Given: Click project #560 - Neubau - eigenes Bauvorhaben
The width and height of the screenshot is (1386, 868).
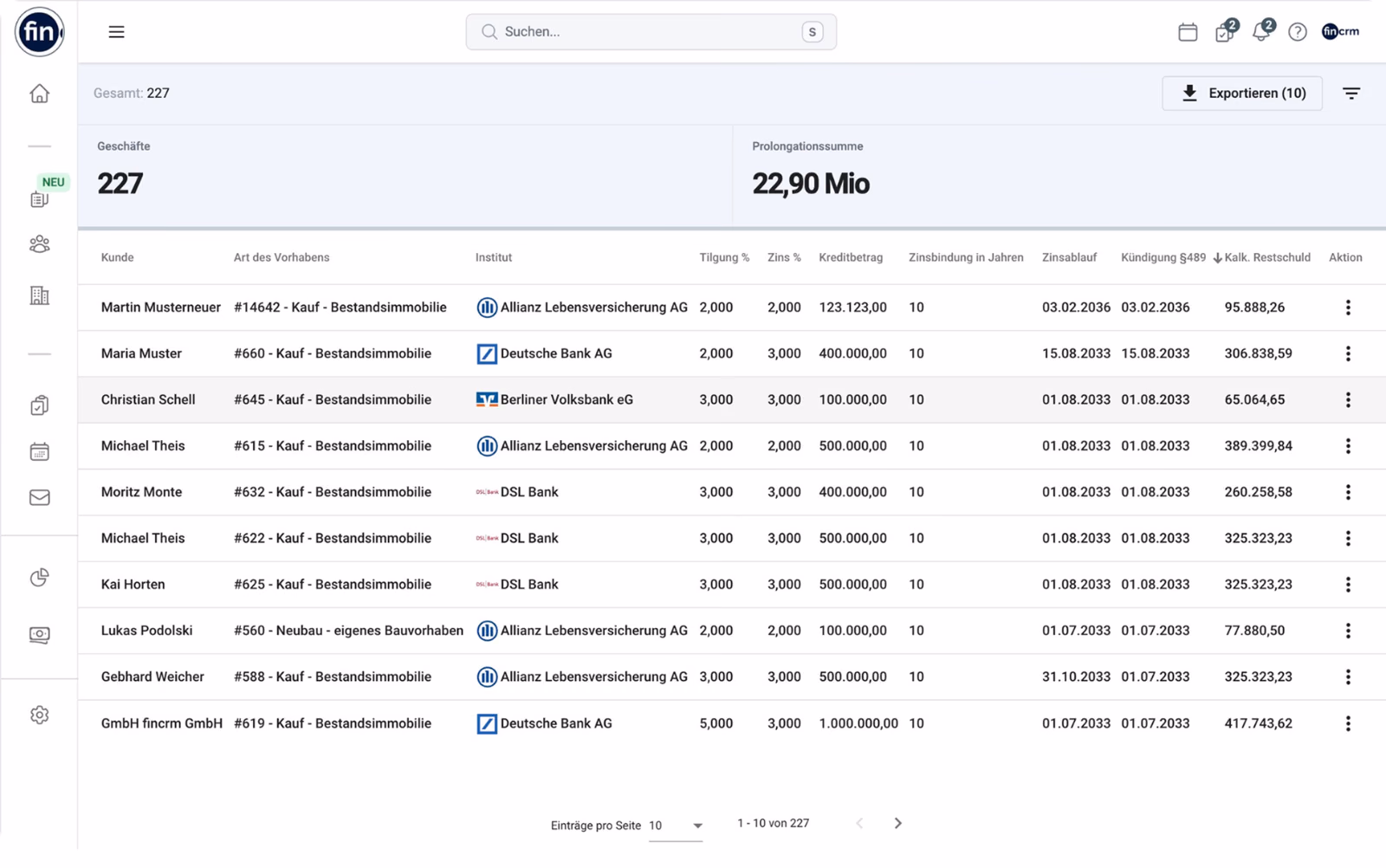Looking at the screenshot, I should (x=348, y=631).
